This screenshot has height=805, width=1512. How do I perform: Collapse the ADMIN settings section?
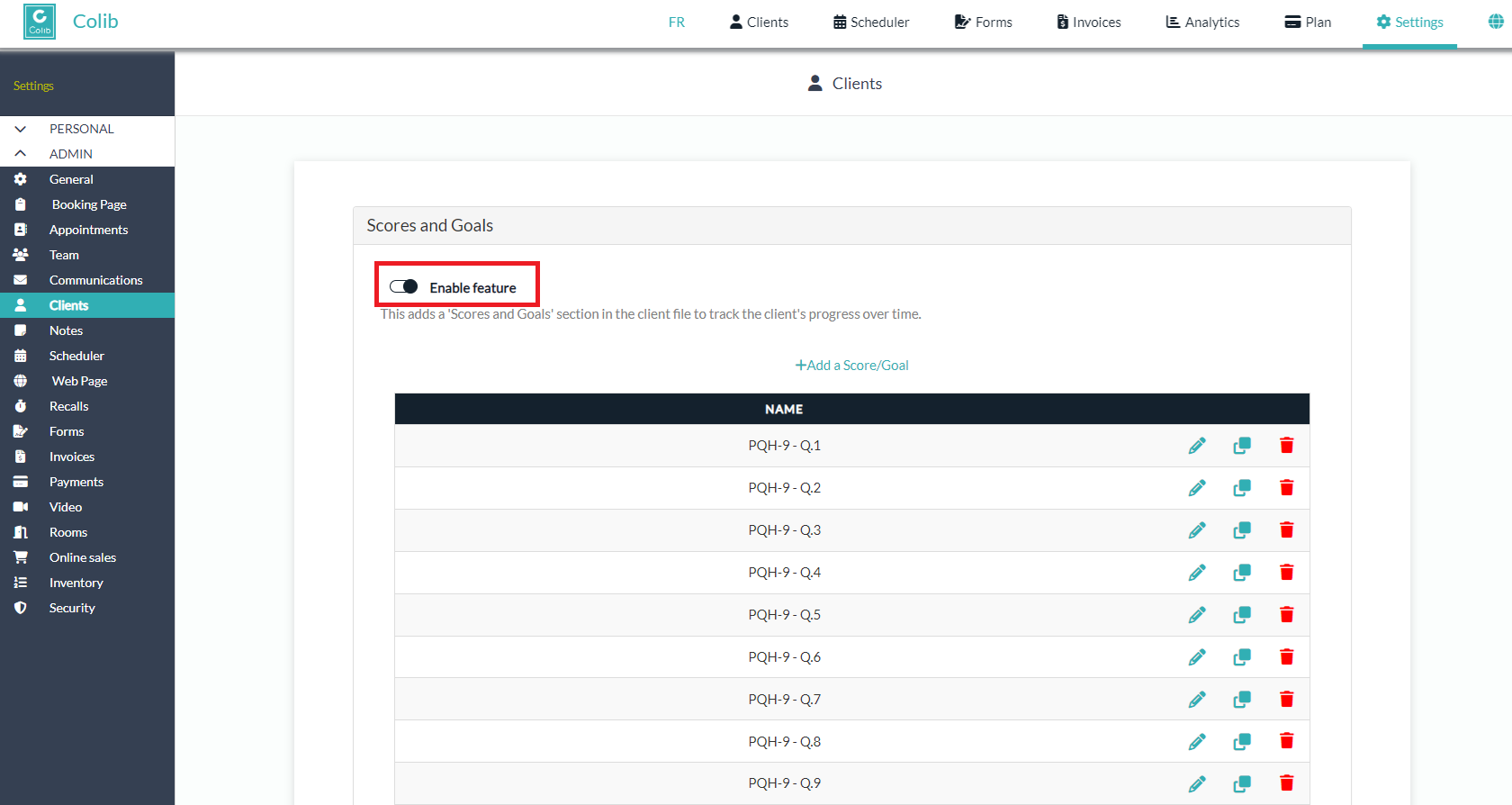click(87, 154)
